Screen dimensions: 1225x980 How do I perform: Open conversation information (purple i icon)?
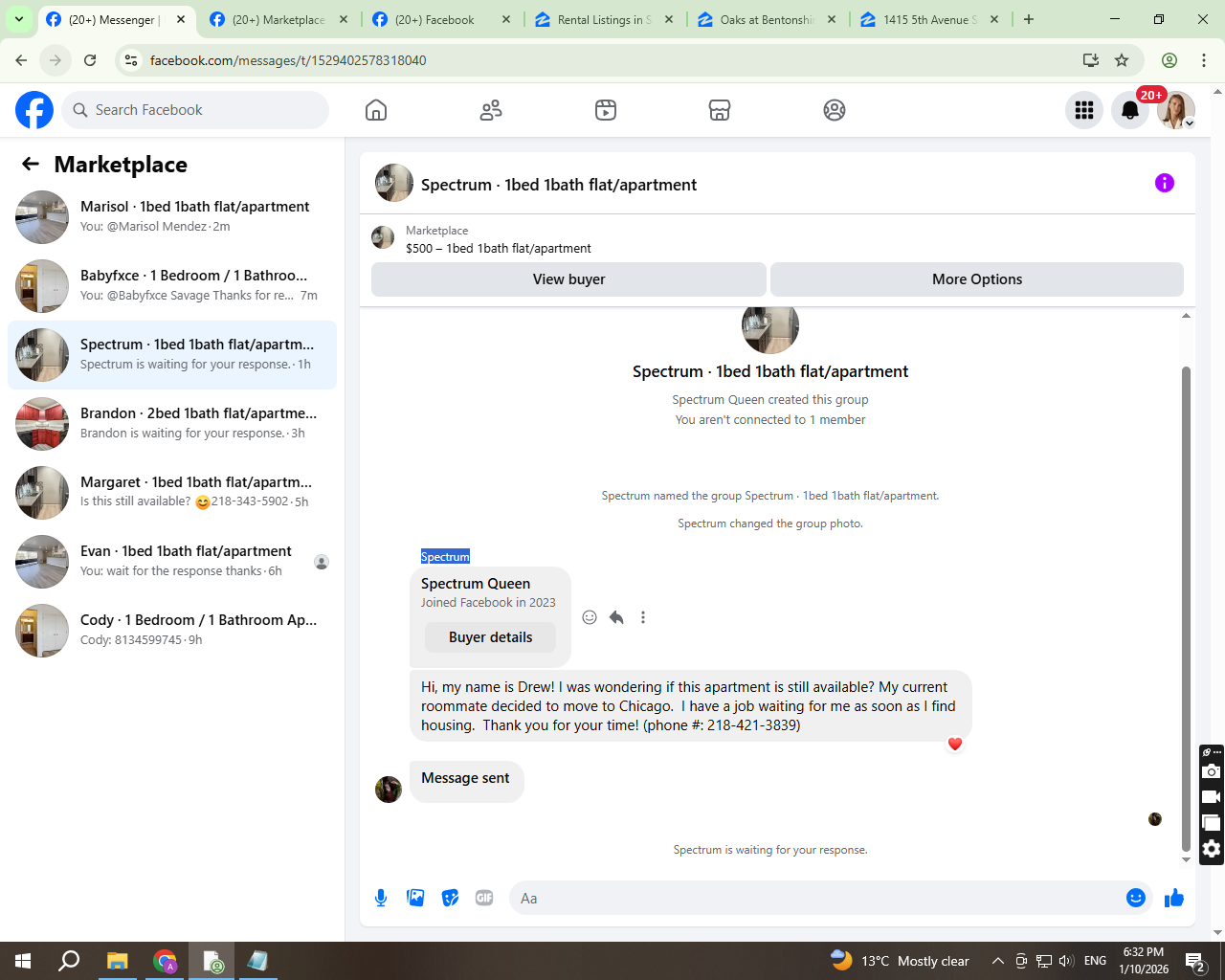coord(1165,183)
